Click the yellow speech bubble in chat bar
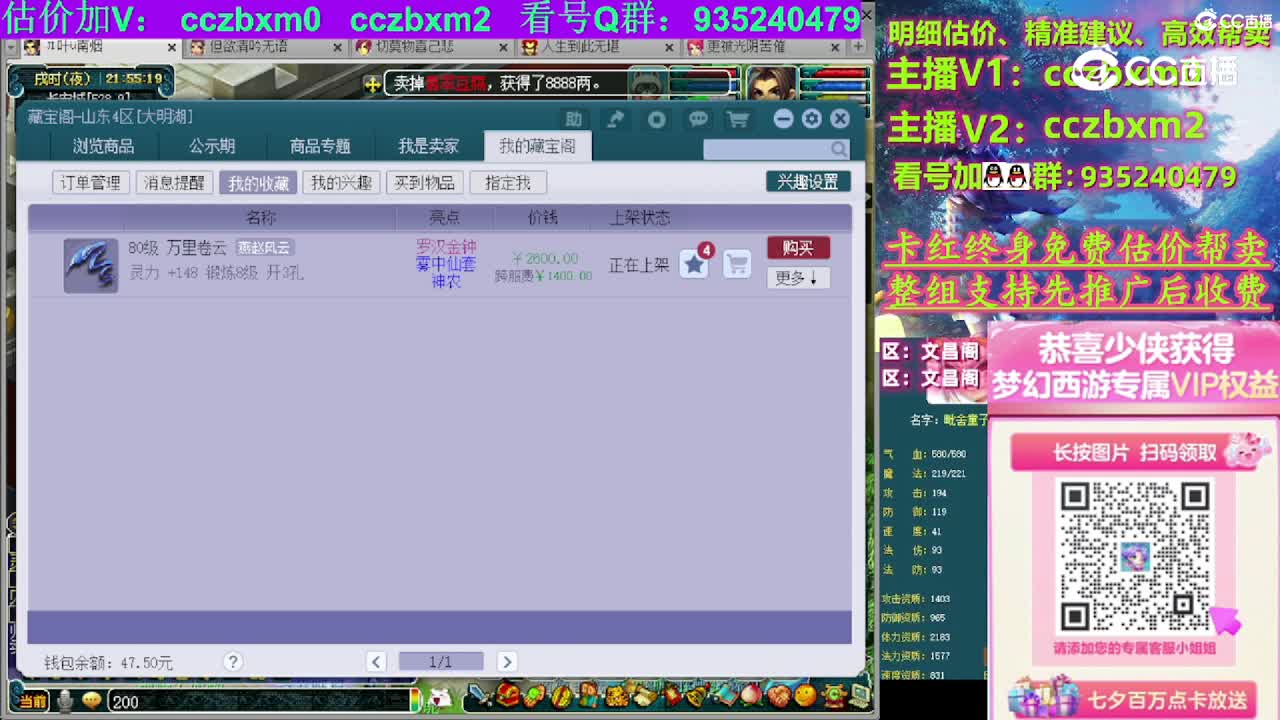Screen dimensions: 1280x720 (91, 701)
